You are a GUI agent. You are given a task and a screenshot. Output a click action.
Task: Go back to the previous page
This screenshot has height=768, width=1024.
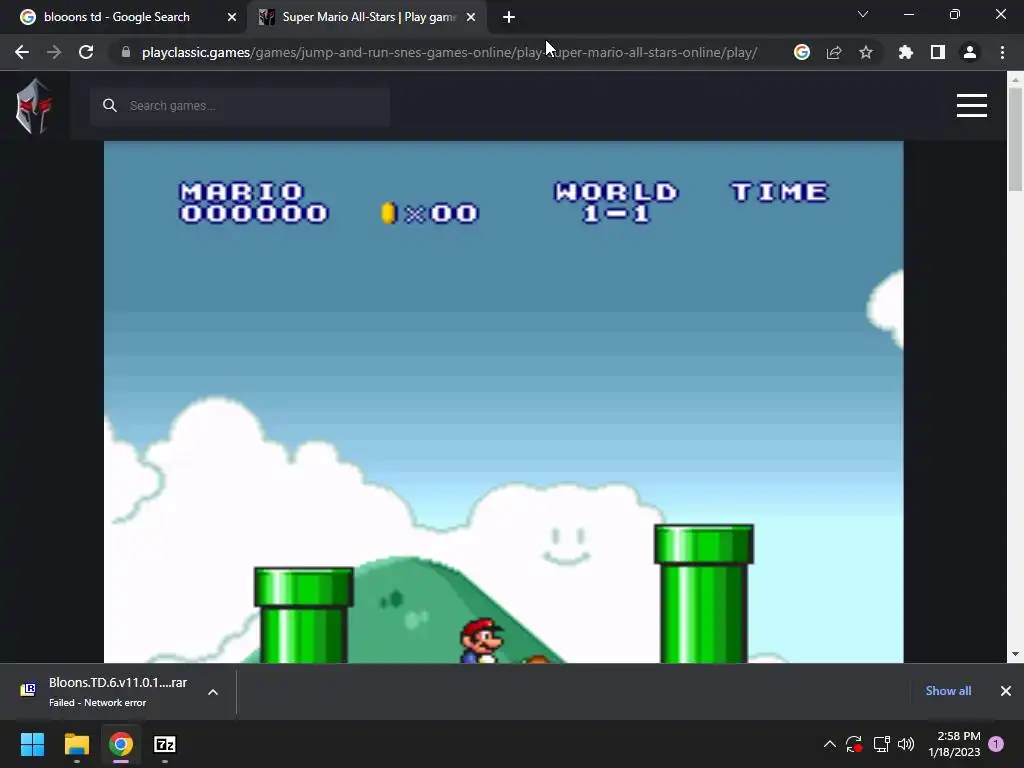click(22, 52)
